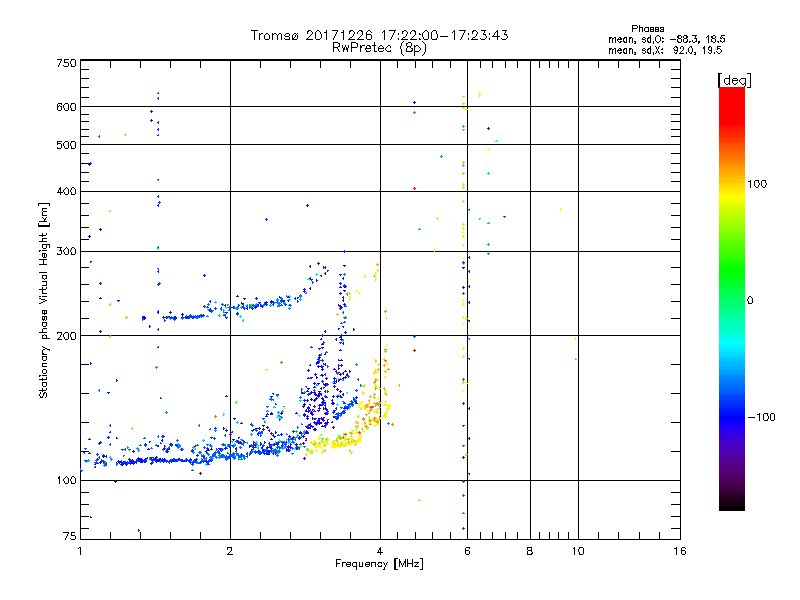
Task: Click the 'RwPretec (8p)' subtitle
Action: 379,48
